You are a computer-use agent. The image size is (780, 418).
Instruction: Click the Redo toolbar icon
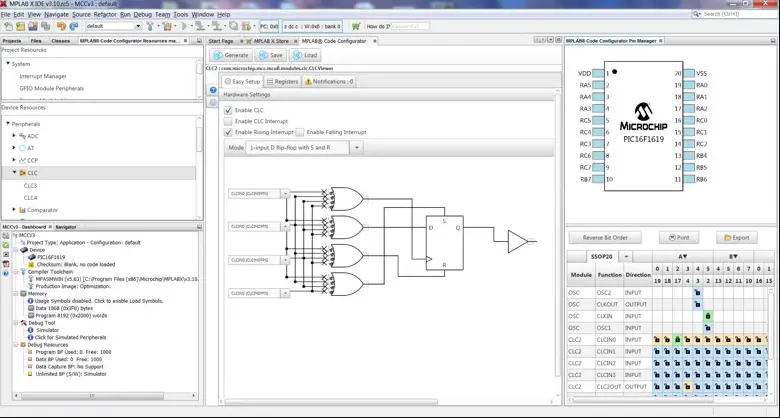coord(74,26)
